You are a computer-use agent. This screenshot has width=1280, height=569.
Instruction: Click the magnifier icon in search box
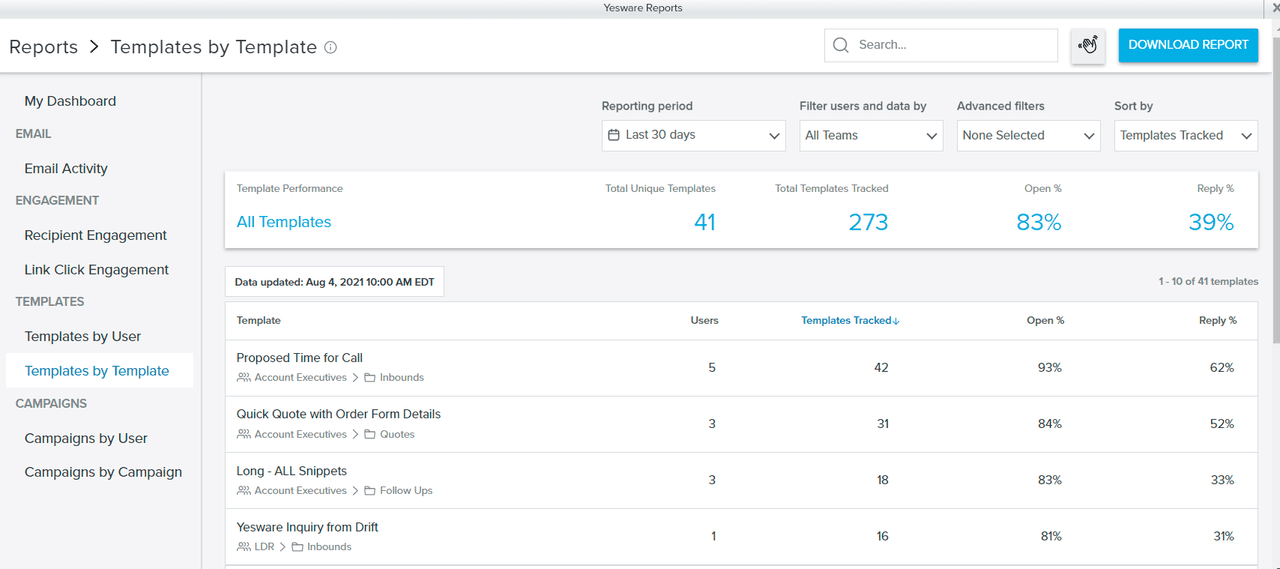tap(841, 45)
